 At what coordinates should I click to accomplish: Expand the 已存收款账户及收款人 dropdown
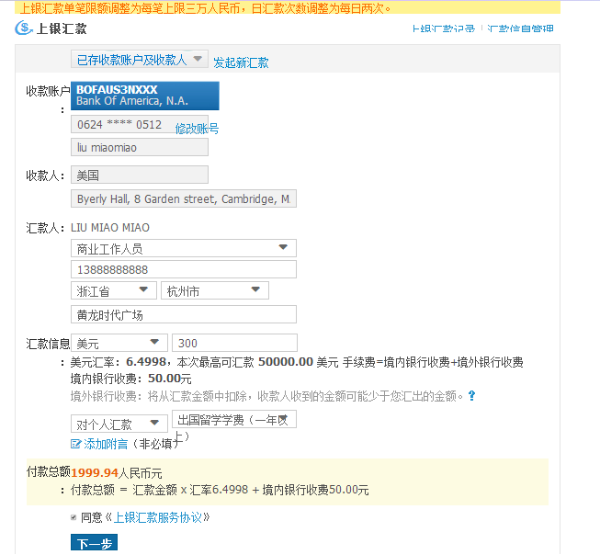142,60
